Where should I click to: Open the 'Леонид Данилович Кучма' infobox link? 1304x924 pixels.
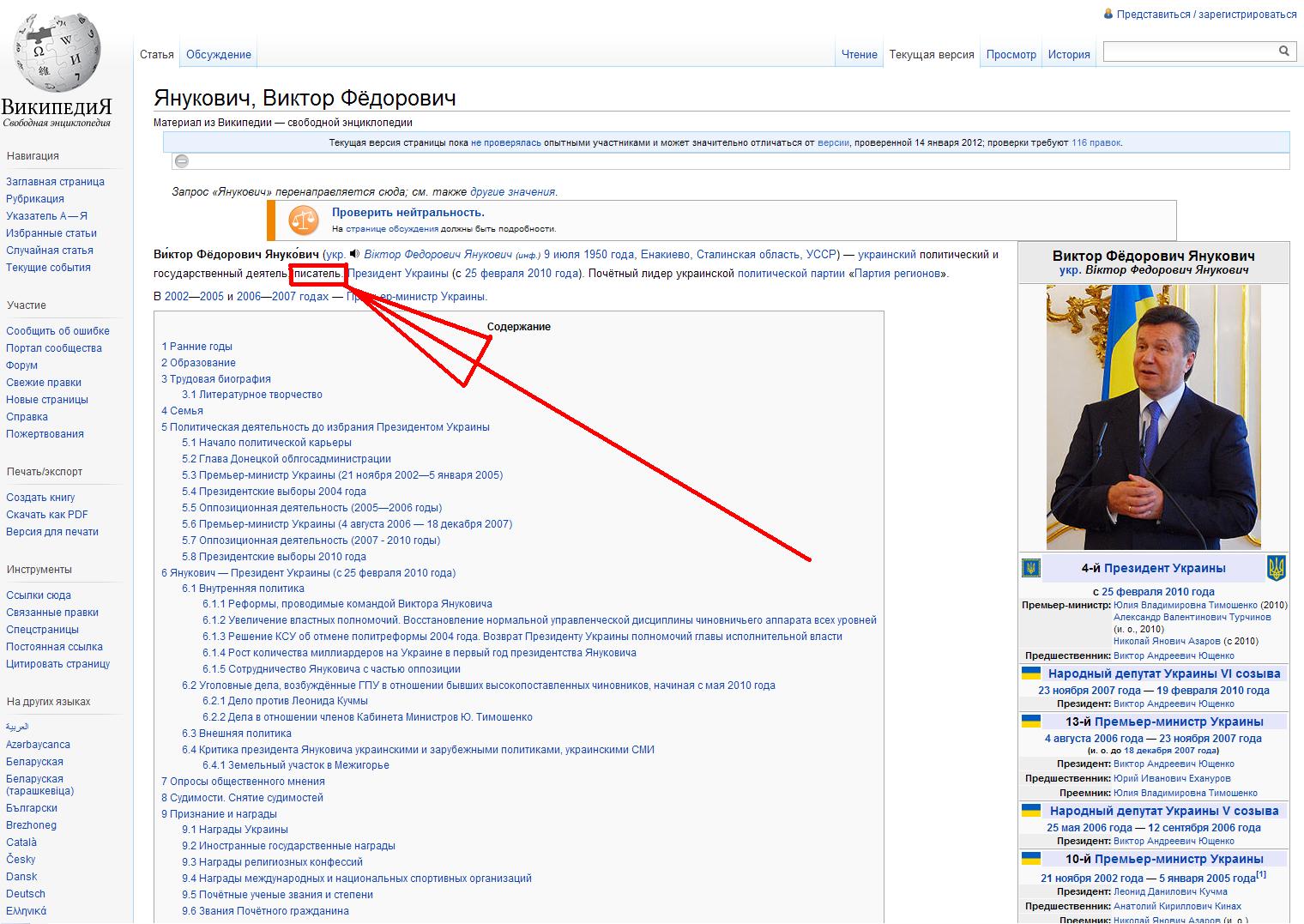(1169, 891)
